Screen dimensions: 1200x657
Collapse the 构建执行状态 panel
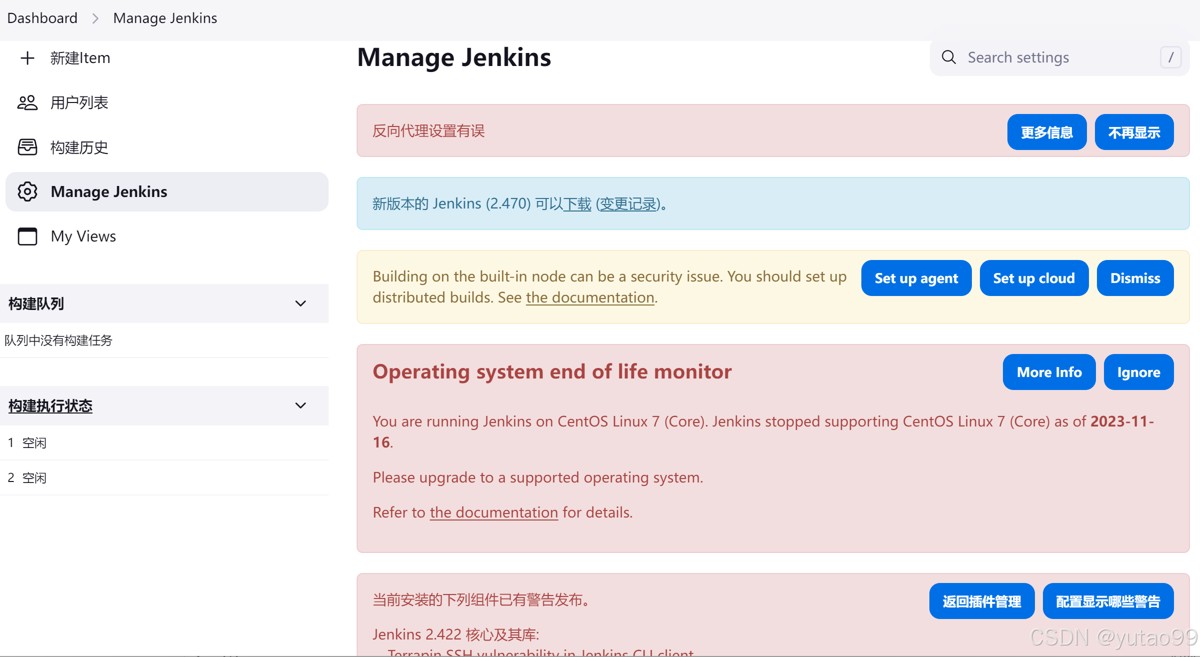click(x=300, y=406)
